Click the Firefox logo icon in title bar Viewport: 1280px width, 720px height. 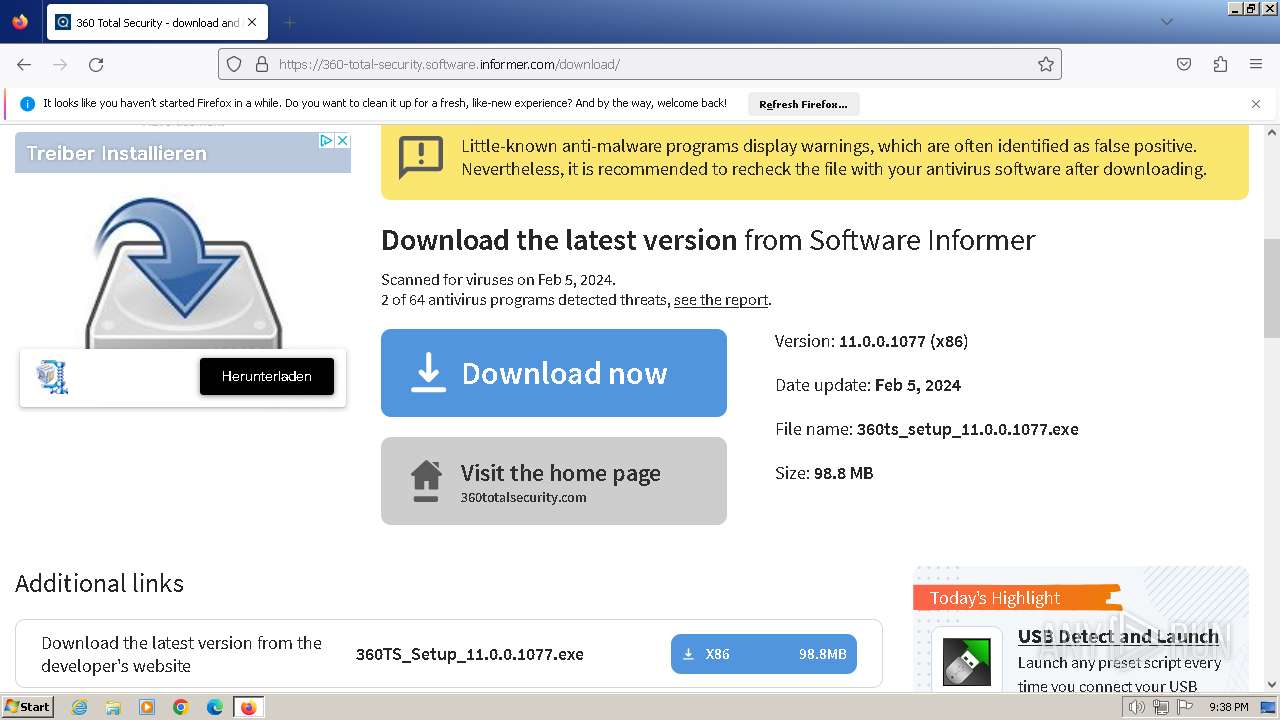coord(20,21)
